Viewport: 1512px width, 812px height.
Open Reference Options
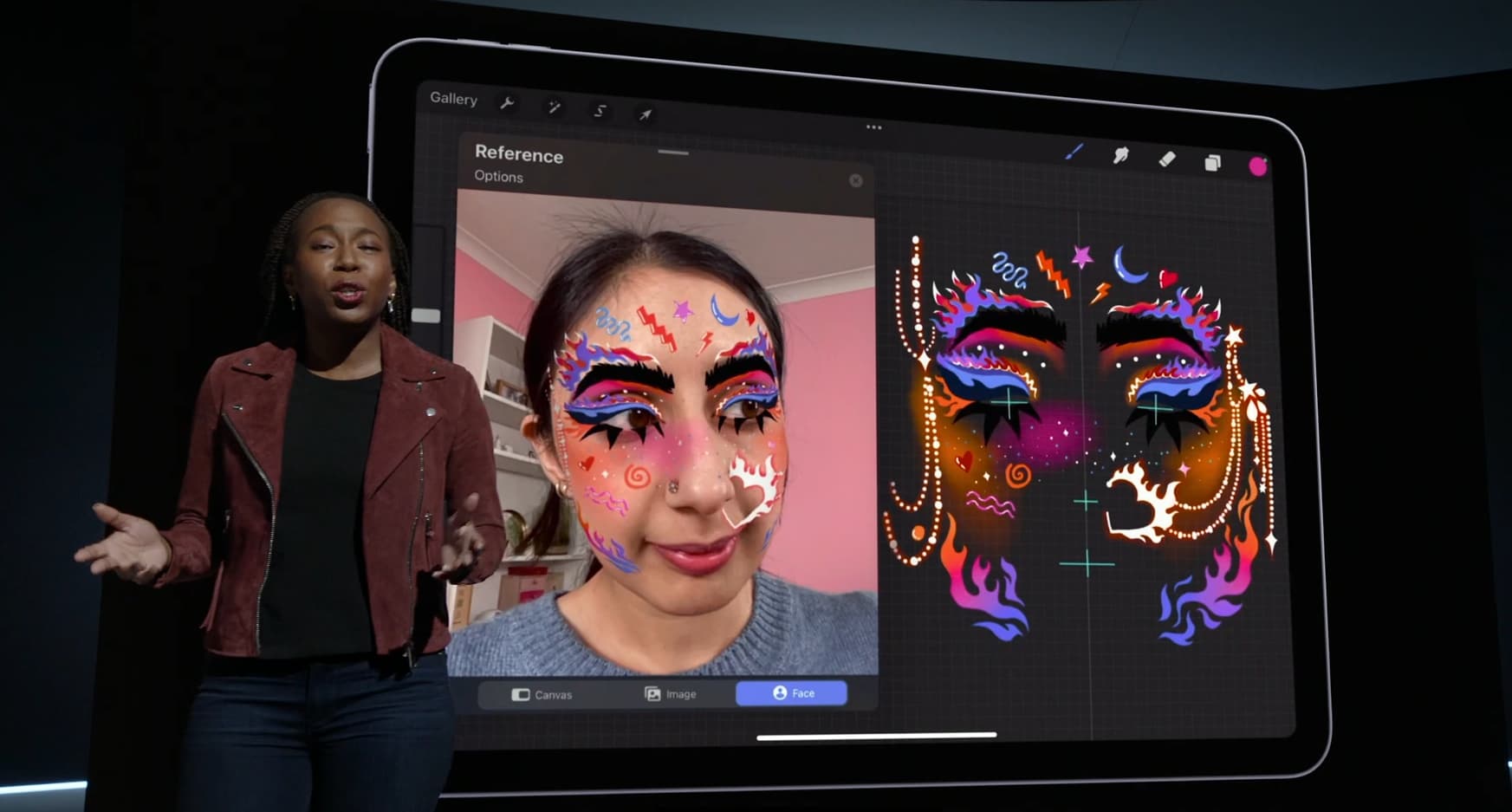click(x=498, y=176)
